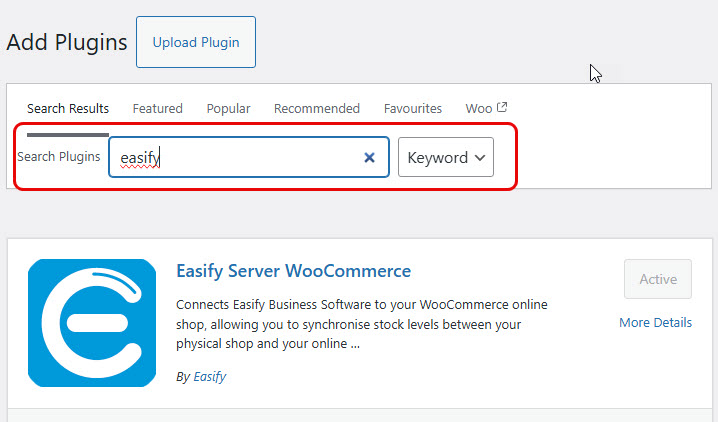
Task: Open More Details for Easify plugin
Action: [x=655, y=323]
